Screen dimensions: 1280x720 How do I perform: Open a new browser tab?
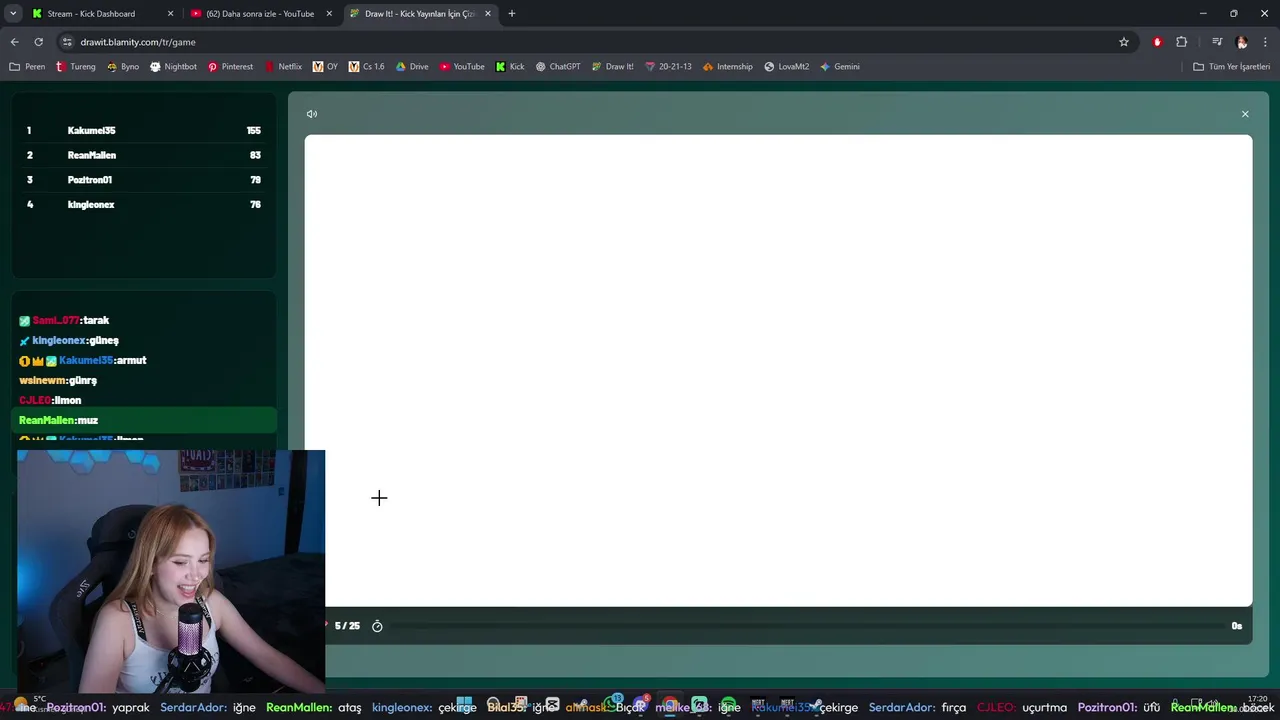[512, 14]
